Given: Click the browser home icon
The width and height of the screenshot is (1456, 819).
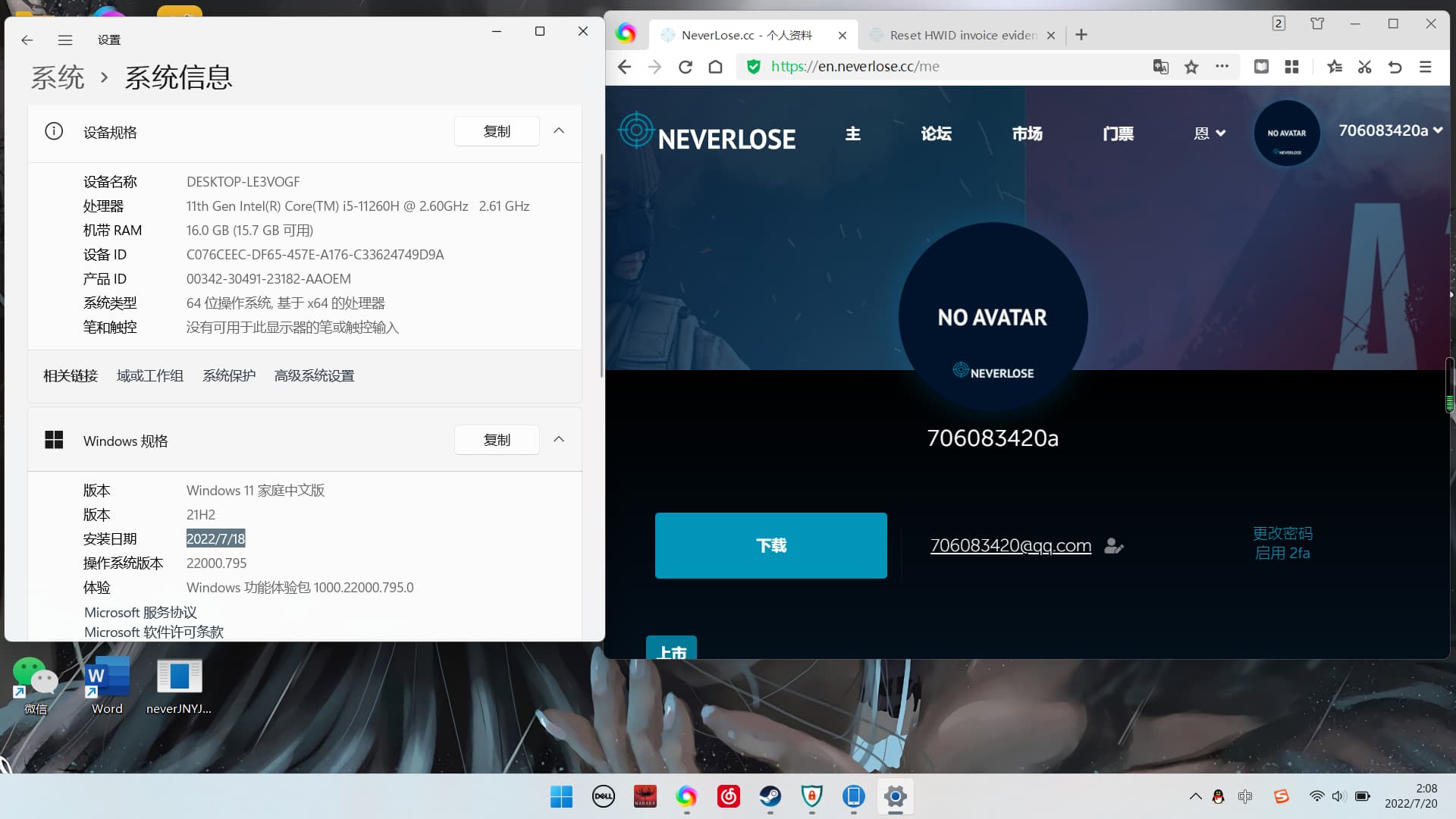Looking at the screenshot, I should 715,67.
